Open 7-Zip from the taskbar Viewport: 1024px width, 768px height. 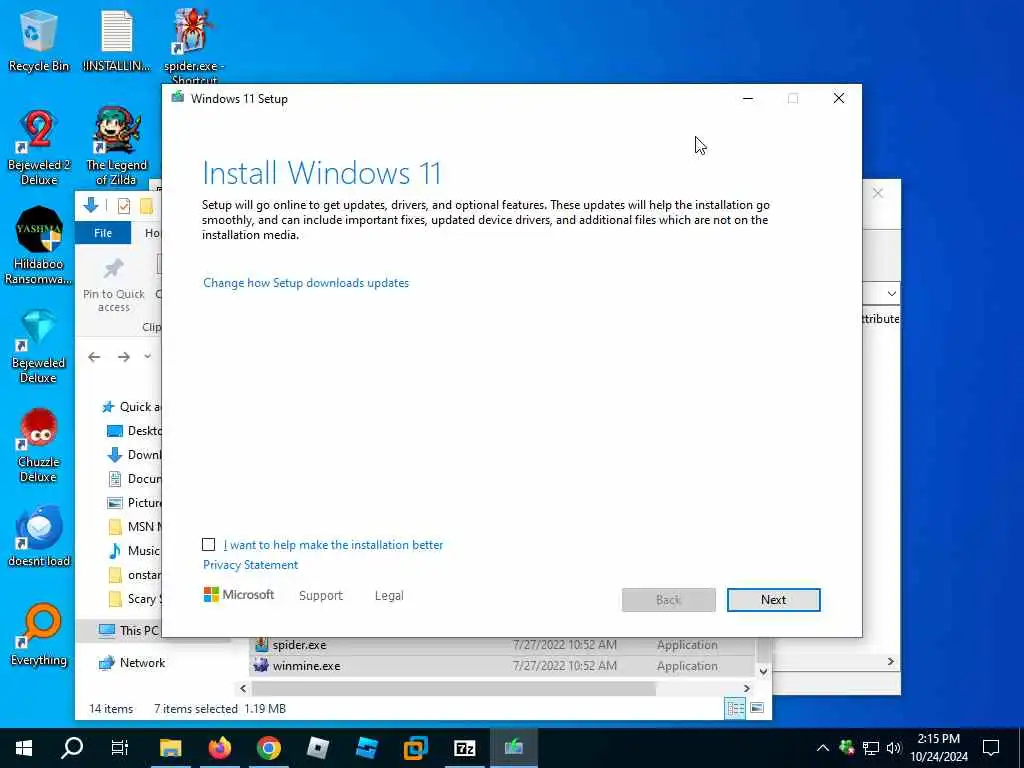(464, 748)
